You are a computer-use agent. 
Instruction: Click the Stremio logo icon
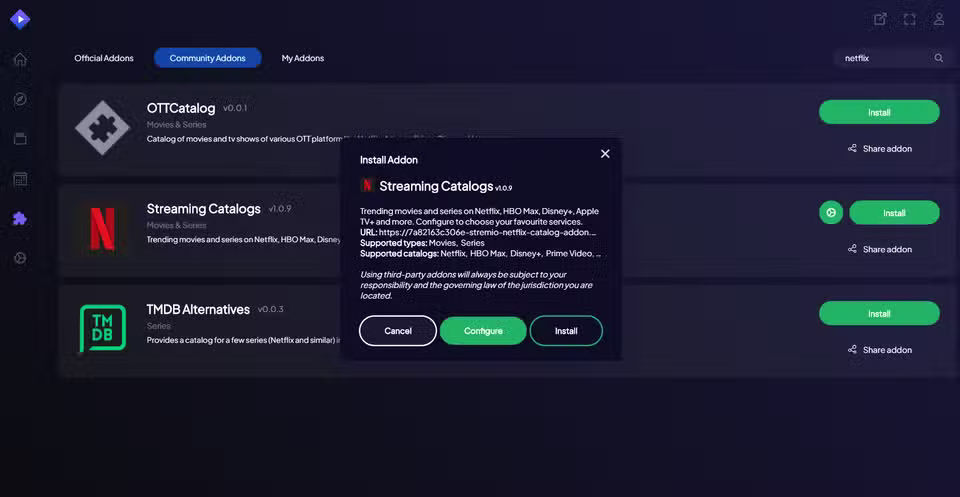[x=20, y=20]
